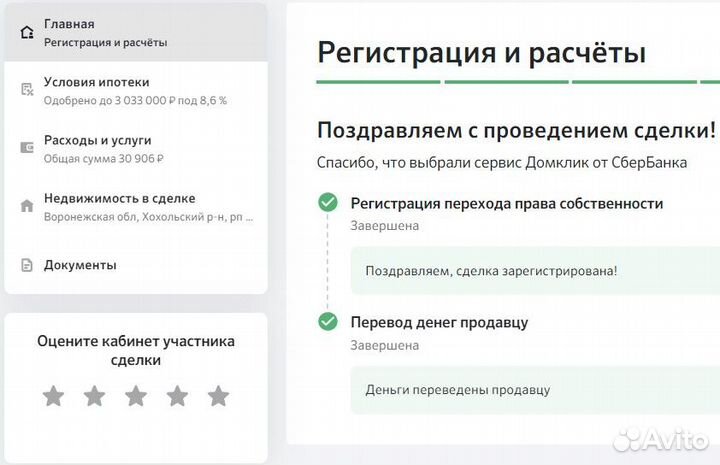This screenshot has width=720, height=465.
Task: Click the house icon beside Недвижимость в сделке
Action: [x=27, y=205]
